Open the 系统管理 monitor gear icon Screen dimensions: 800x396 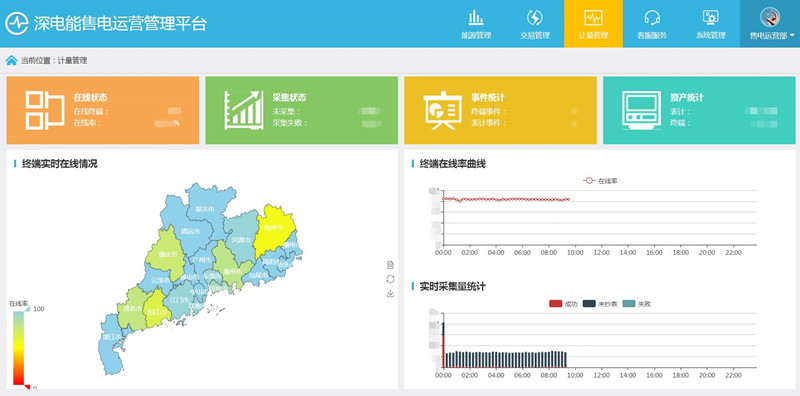coord(711,18)
